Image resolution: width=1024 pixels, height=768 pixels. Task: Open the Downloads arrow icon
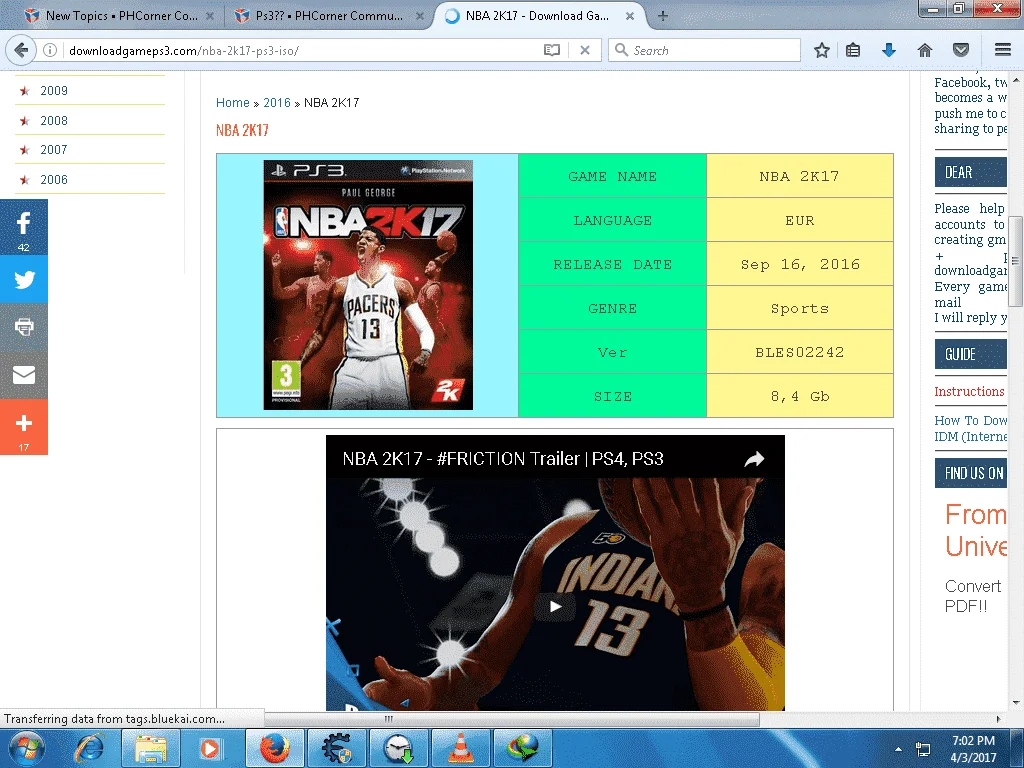pyautogui.click(x=889, y=50)
